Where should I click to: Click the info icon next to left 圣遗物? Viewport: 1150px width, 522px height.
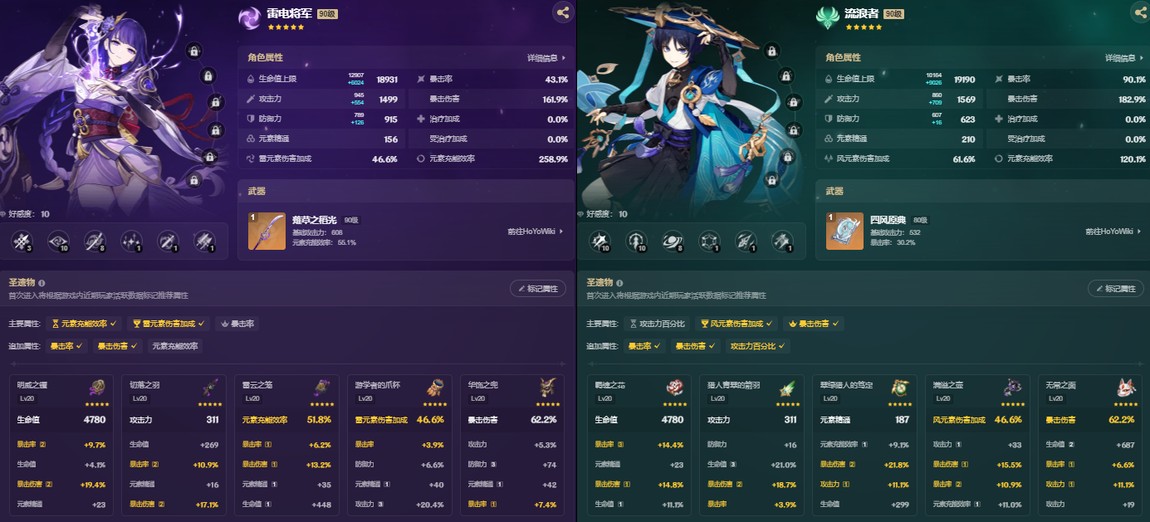[x=42, y=283]
